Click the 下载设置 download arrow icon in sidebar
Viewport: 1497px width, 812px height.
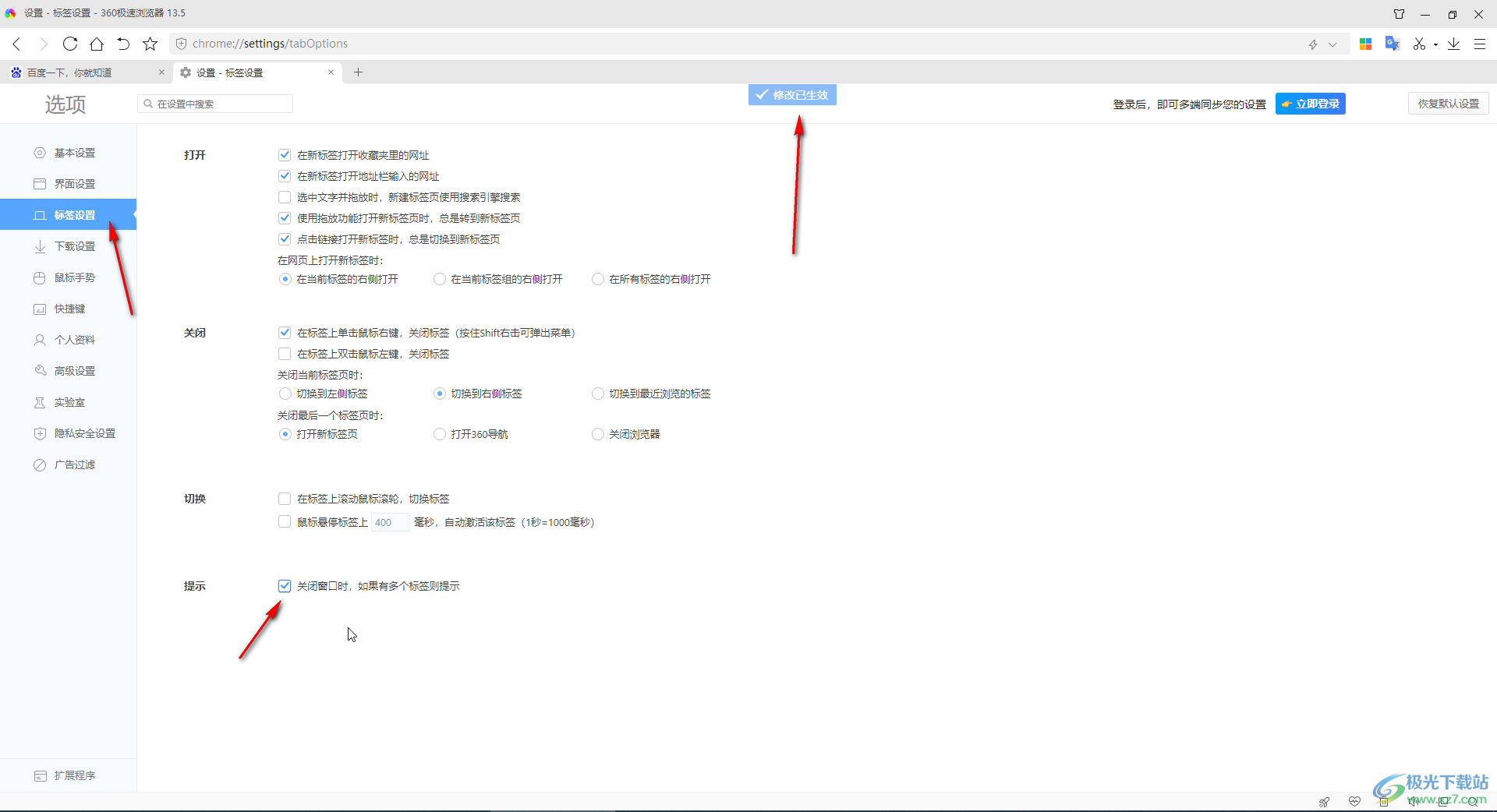coord(40,246)
